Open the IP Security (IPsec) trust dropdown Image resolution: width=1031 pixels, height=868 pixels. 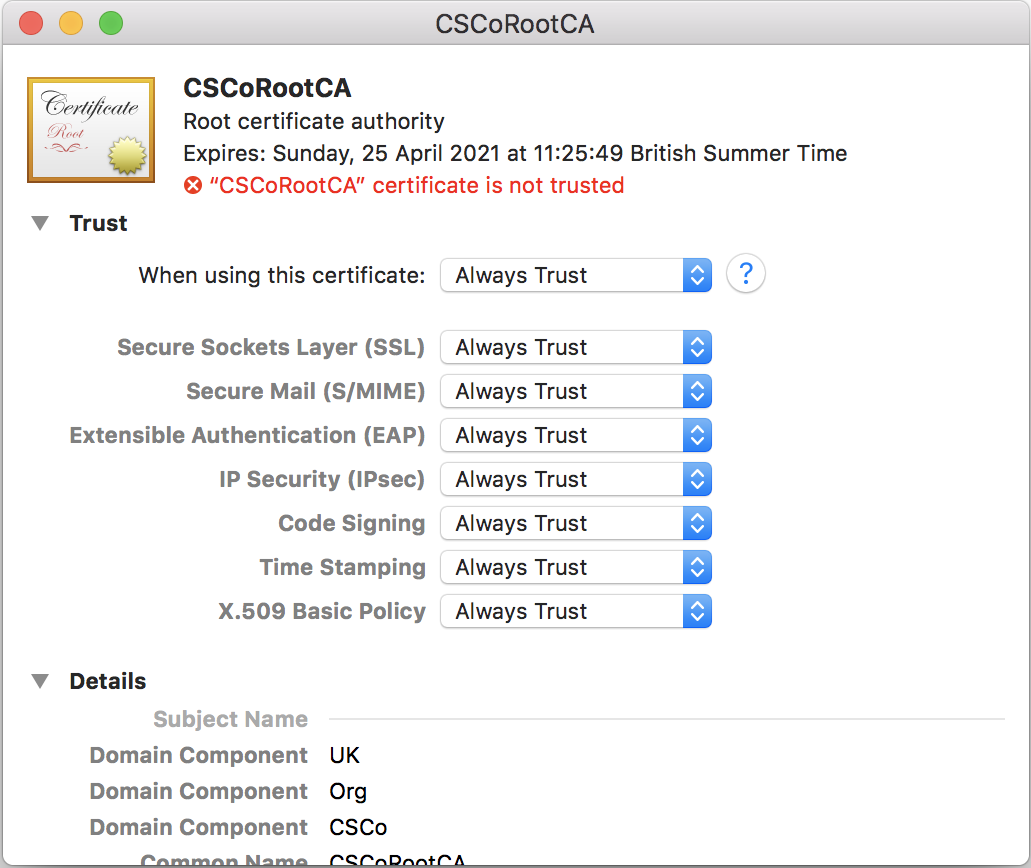[x=575, y=479]
